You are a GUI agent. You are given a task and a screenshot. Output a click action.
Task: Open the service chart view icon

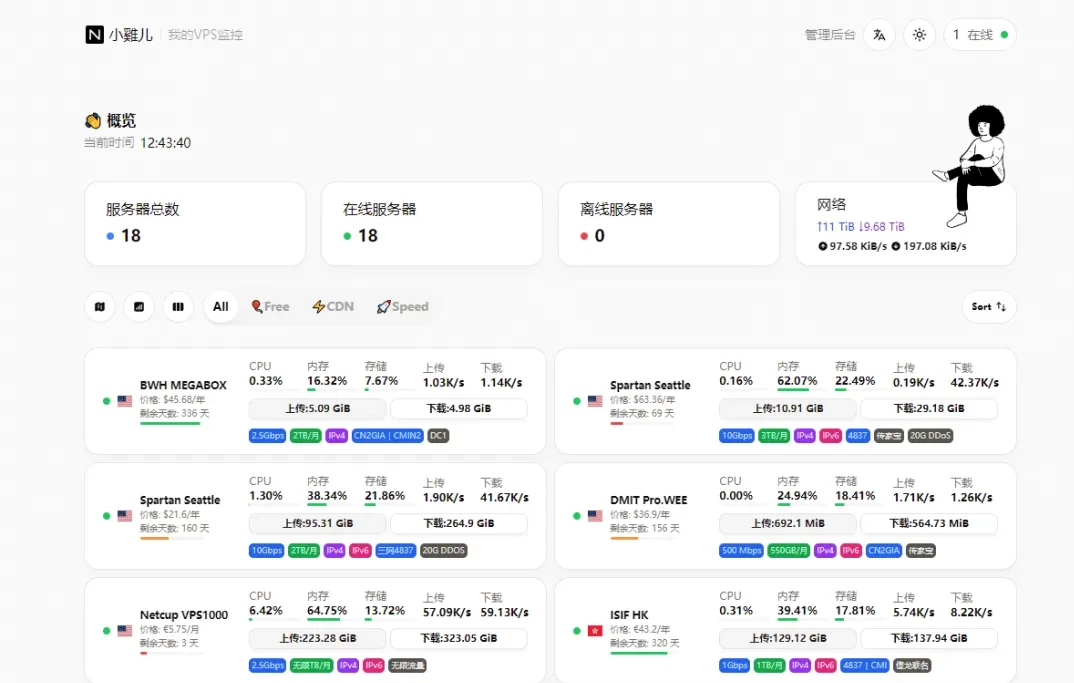(x=139, y=307)
